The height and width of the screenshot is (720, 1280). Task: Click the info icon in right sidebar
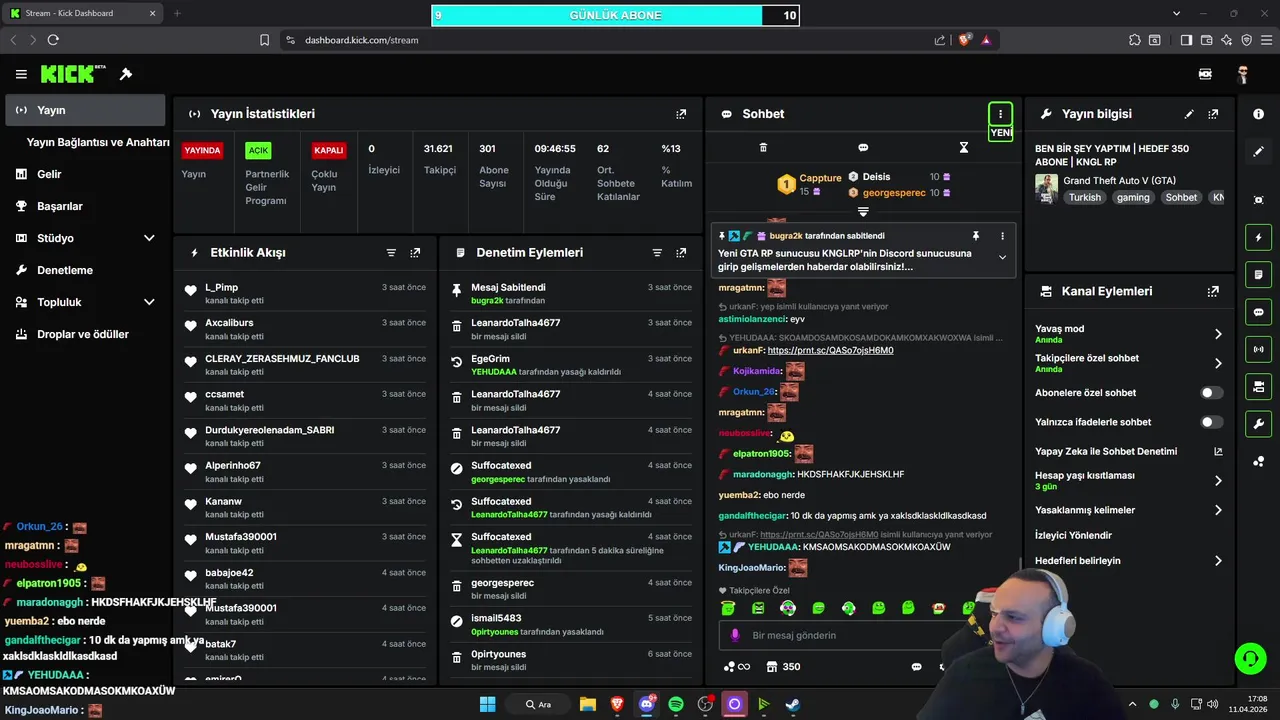coord(1258,114)
